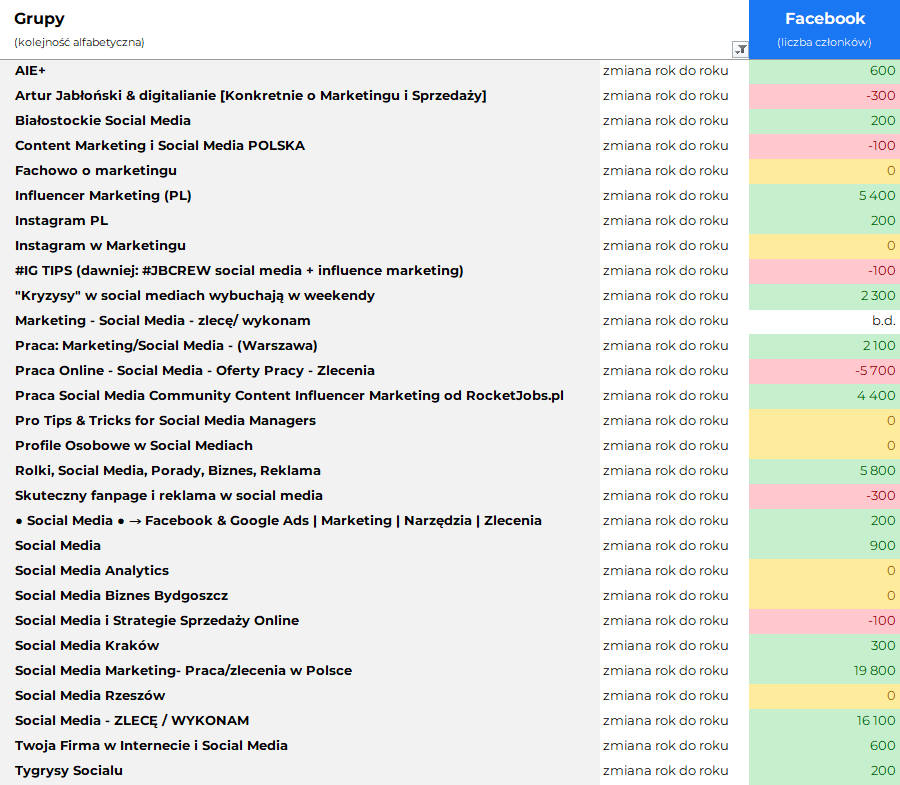This screenshot has height=785, width=900.
Task: Select the 19 800 value cell
Action: pos(824,671)
